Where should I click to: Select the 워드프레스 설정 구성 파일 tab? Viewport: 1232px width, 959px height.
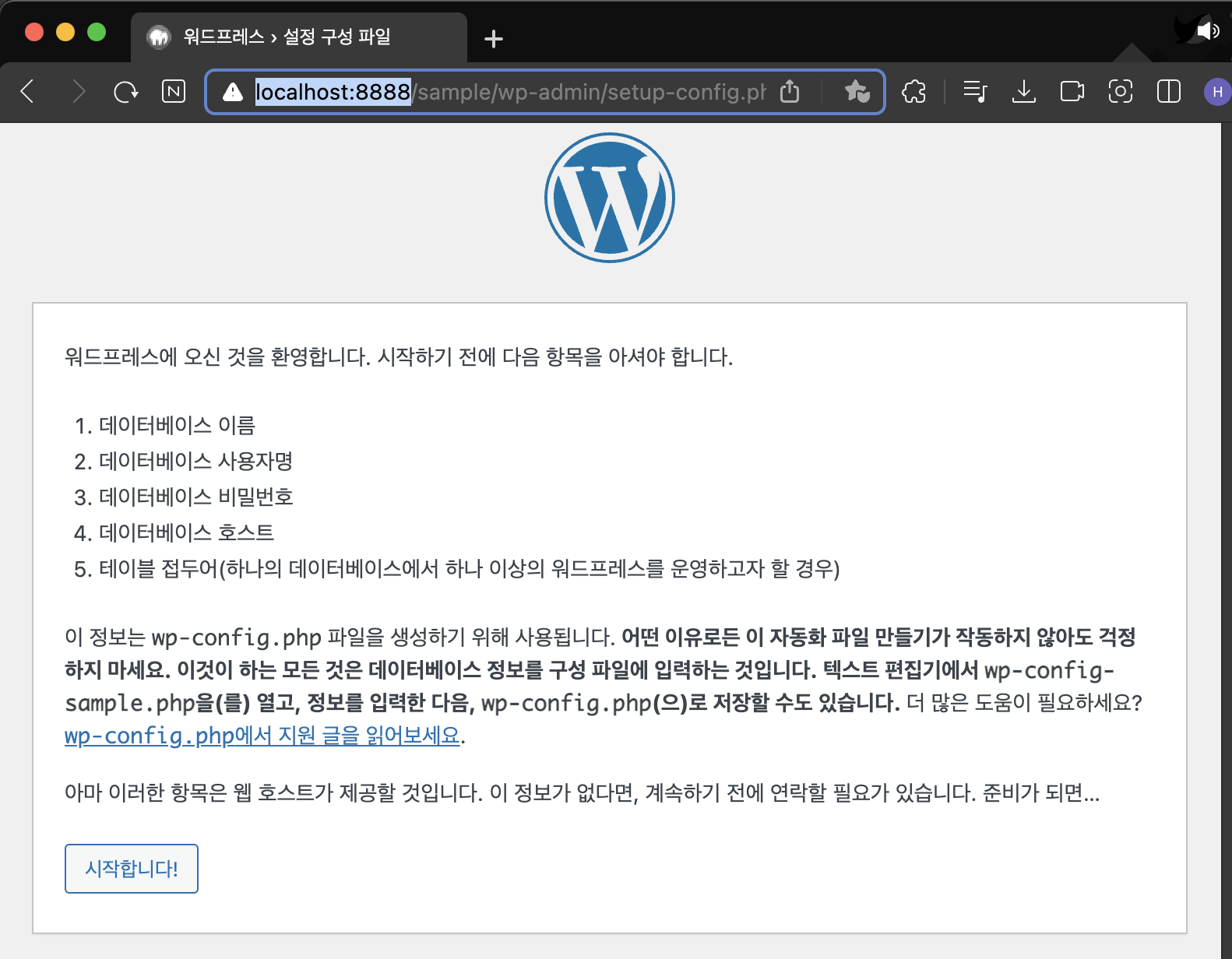(x=299, y=37)
